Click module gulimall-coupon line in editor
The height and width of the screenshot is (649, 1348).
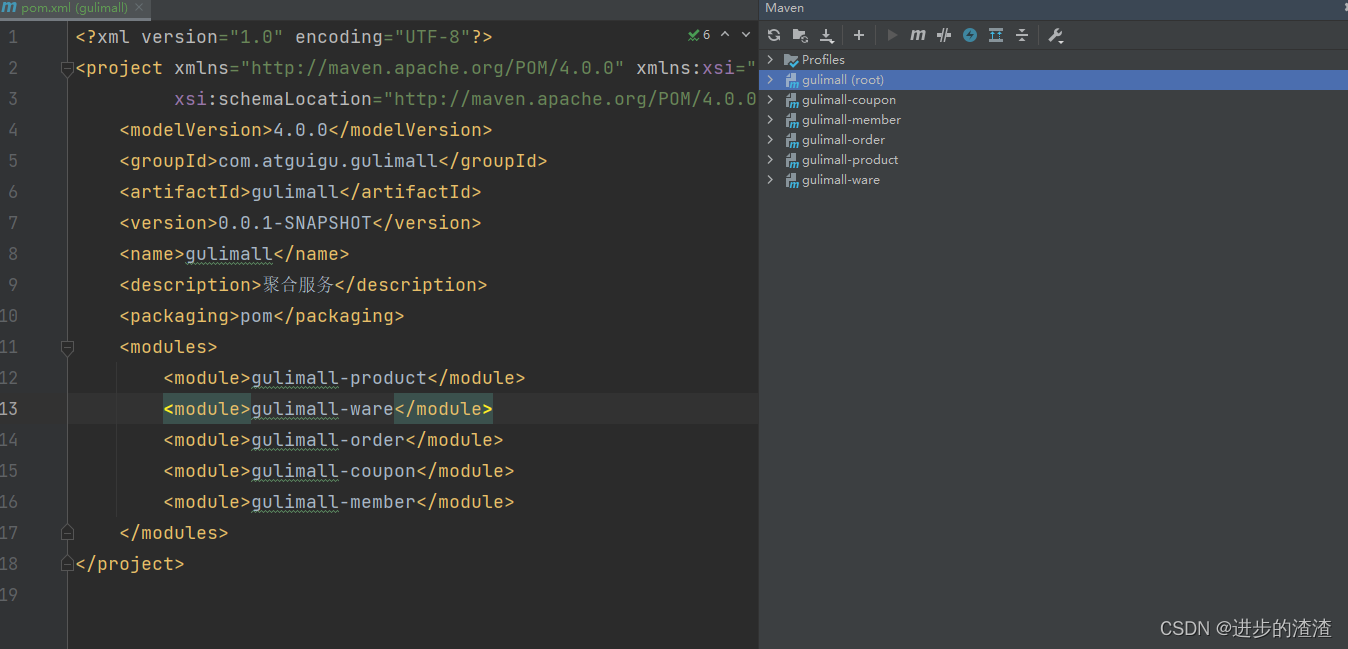tap(339, 471)
